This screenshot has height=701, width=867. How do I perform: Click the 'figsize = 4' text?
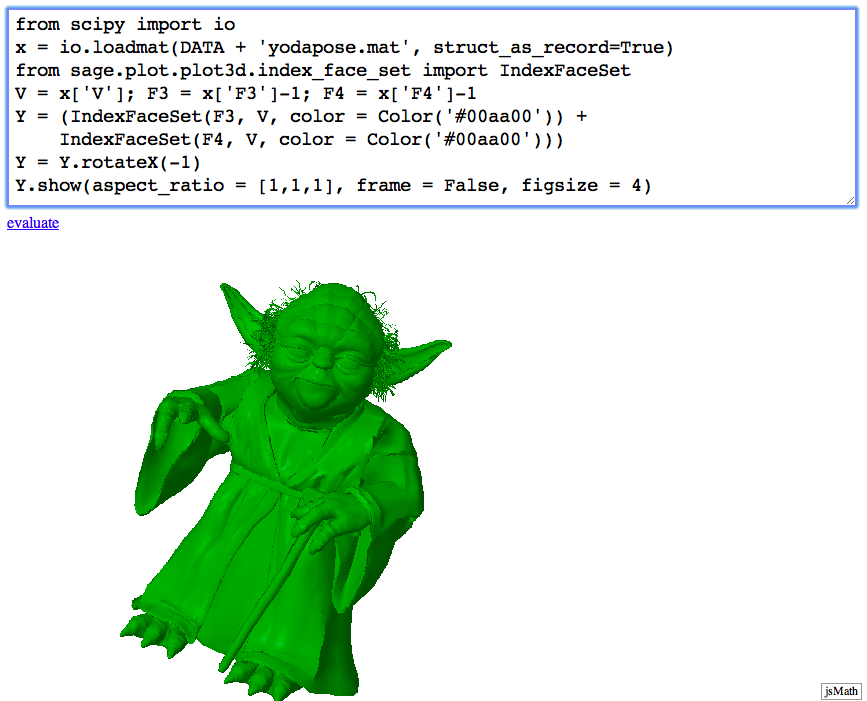[581, 185]
